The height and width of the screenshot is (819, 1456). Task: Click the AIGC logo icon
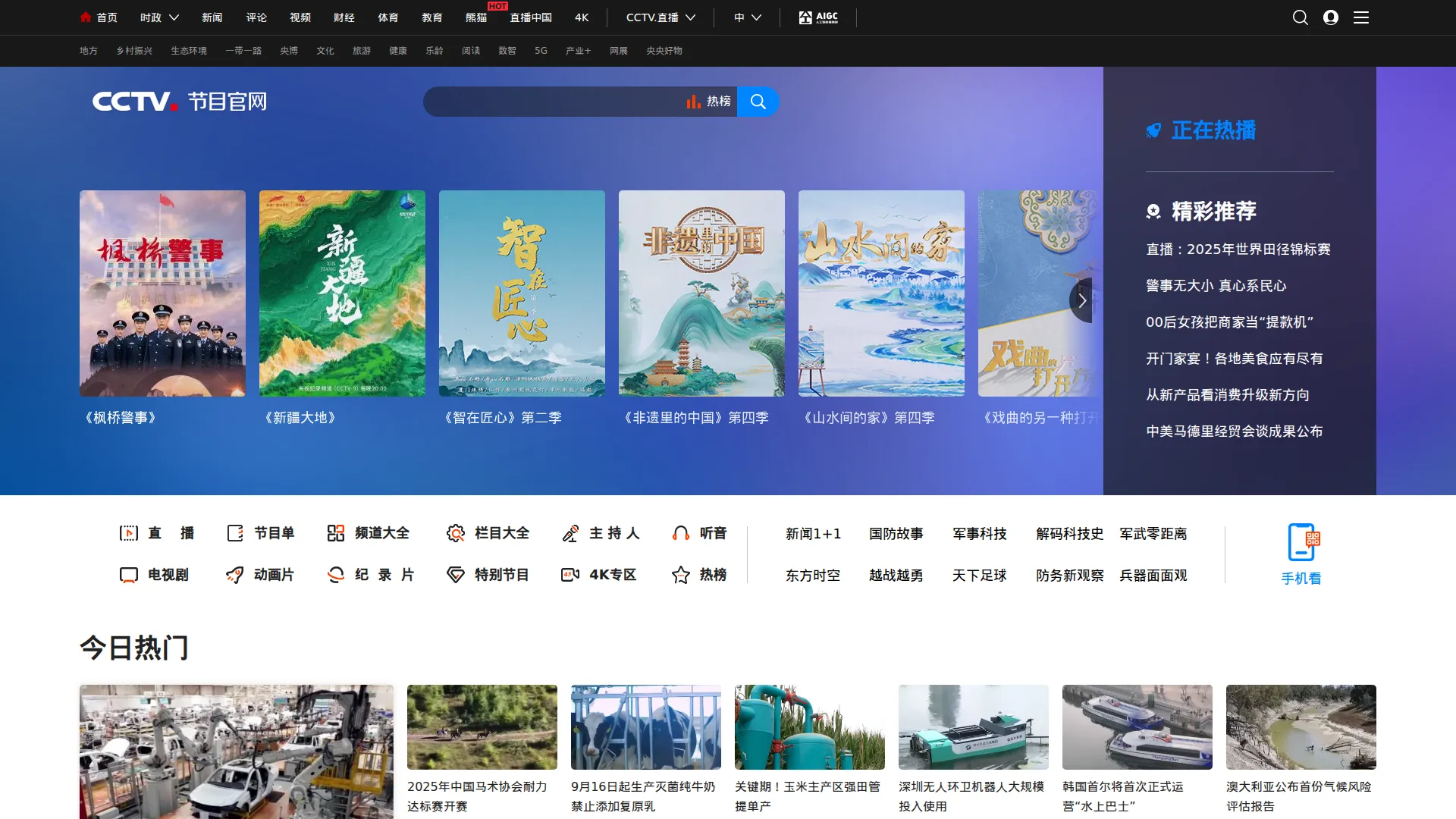pyautogui.click(x=818, y=17)
